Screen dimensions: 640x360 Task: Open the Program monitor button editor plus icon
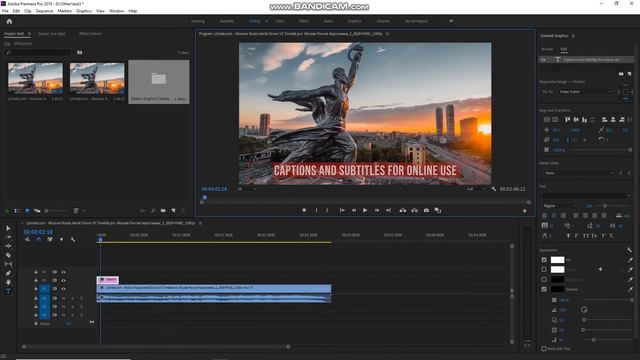tap(524, 211)
